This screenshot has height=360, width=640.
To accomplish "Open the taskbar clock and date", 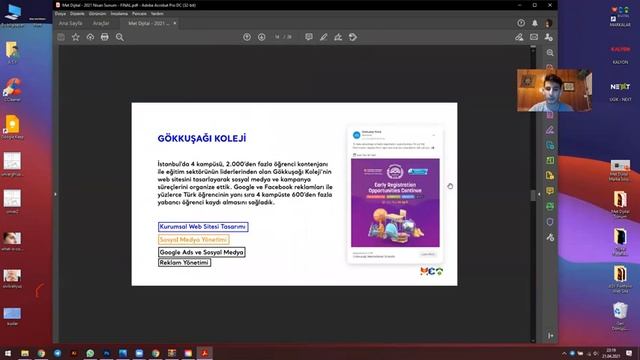I will click(x=611, y=353).
